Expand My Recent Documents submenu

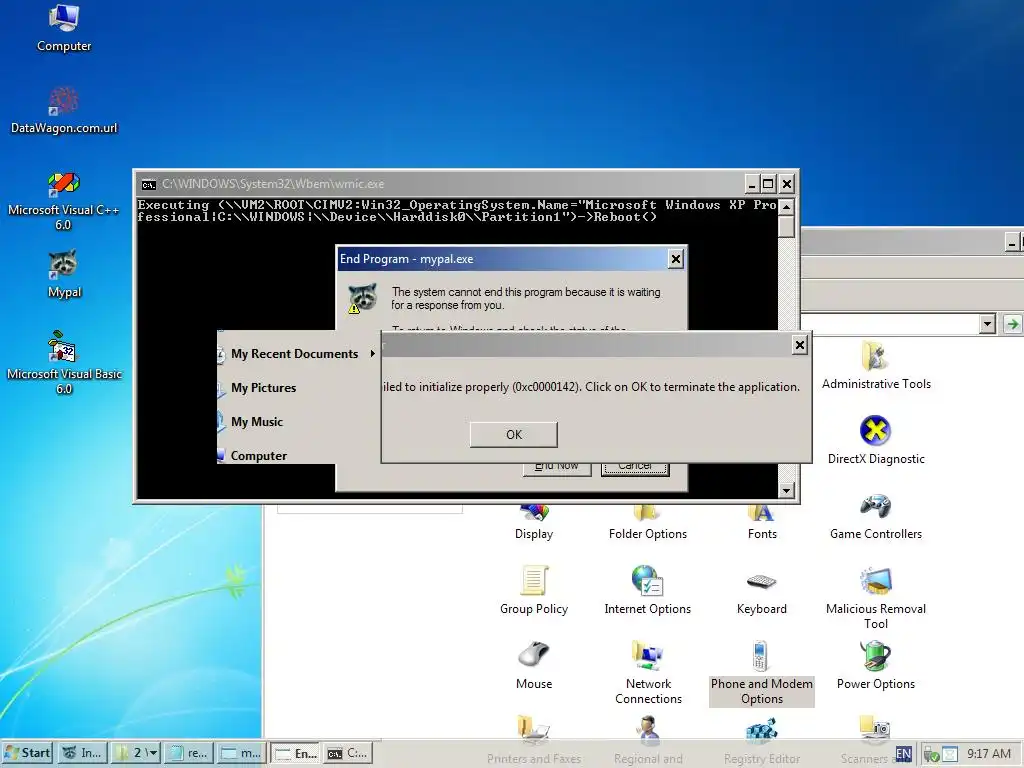click(x=297, y=353)
